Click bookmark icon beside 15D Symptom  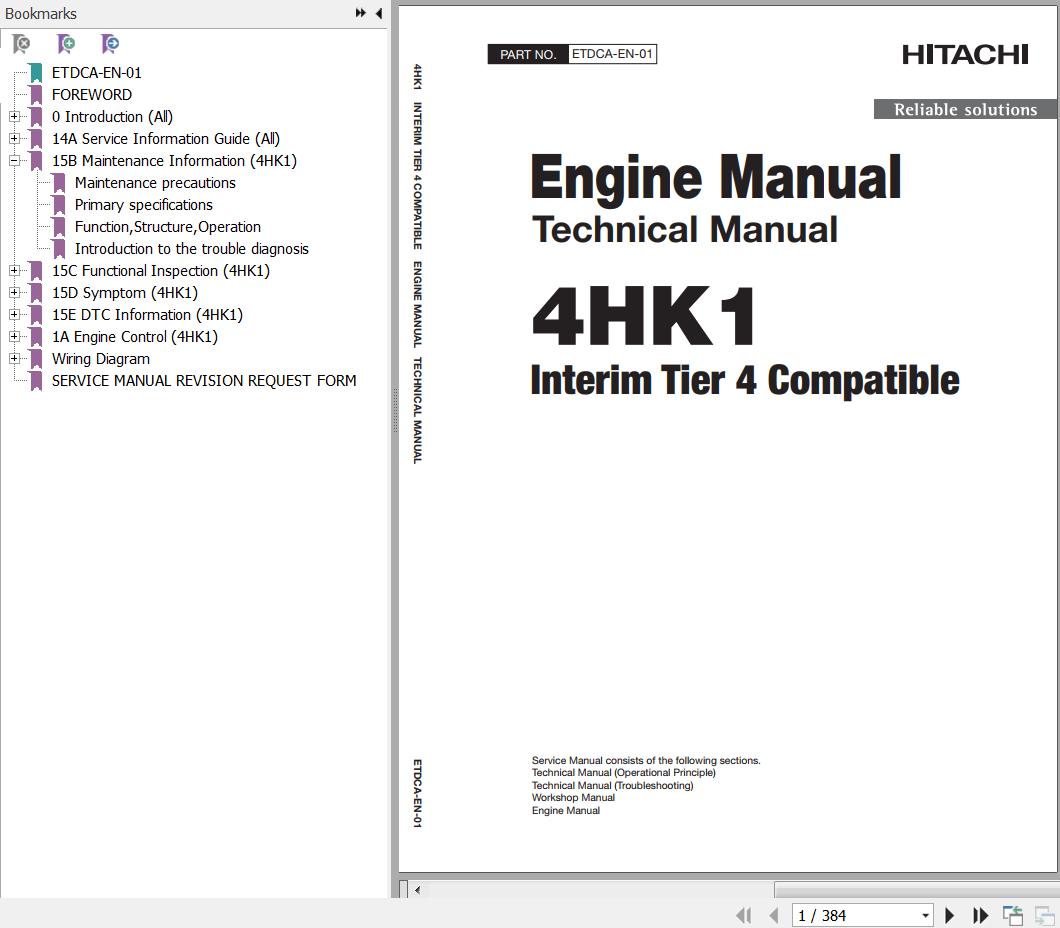pos(36,293)
